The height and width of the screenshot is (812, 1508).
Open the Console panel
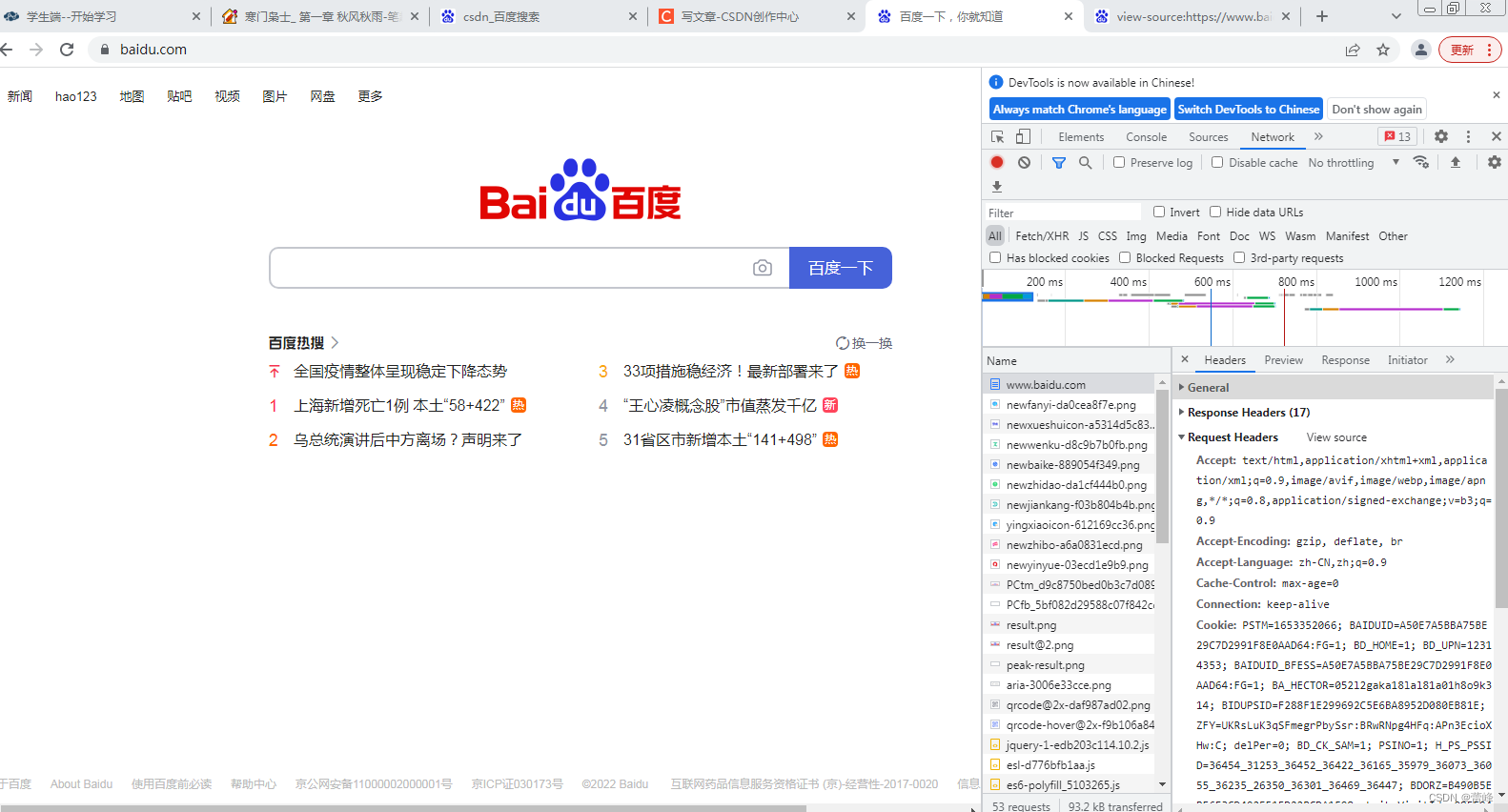[x=1146, y=137]
